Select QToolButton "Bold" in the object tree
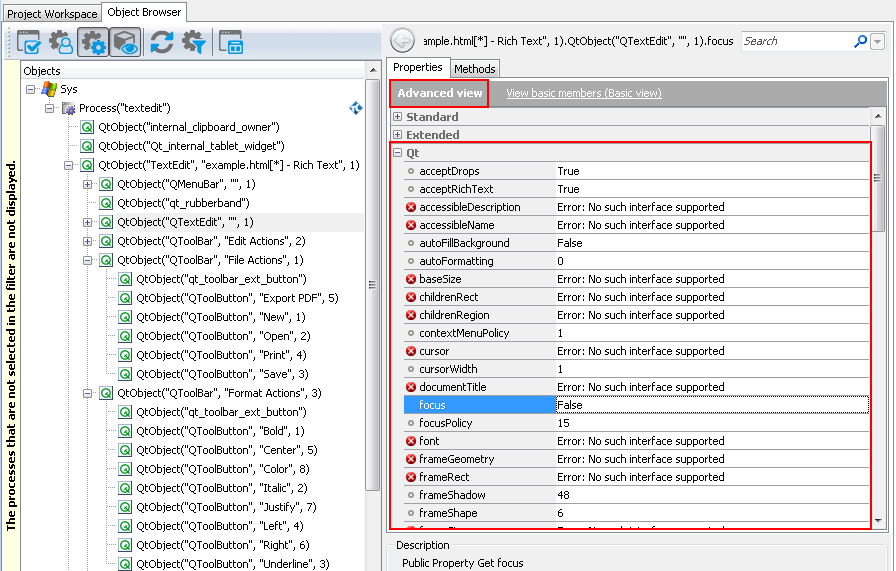This screenshot has height=571, width=896. pos(219,431)
